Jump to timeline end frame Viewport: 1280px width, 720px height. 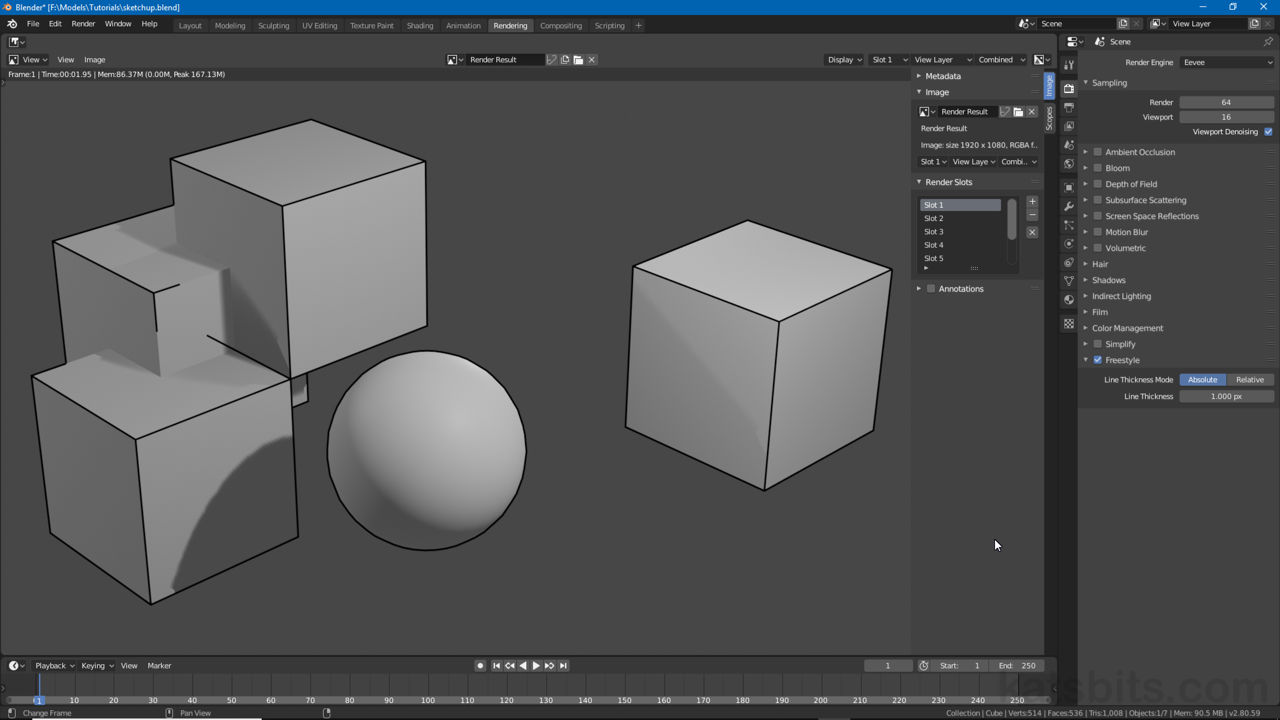(563, 666)
